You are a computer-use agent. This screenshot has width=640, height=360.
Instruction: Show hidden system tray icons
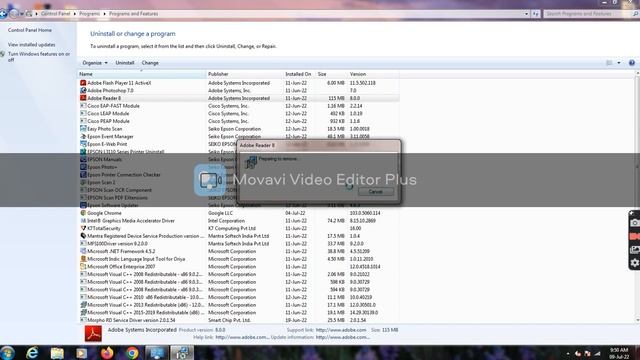point(568,353)
